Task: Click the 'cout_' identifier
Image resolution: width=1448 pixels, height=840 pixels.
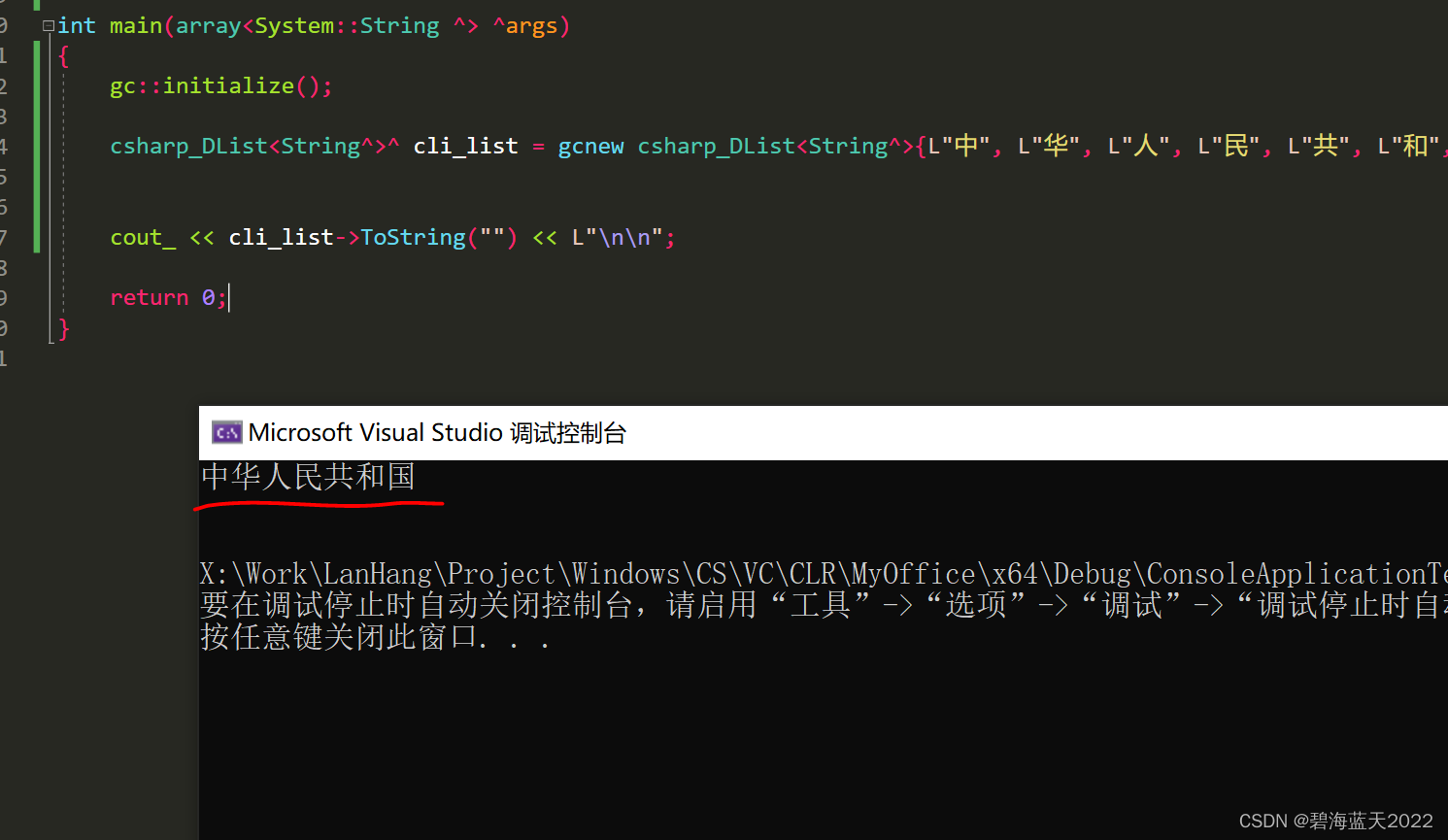Action: 143,238
